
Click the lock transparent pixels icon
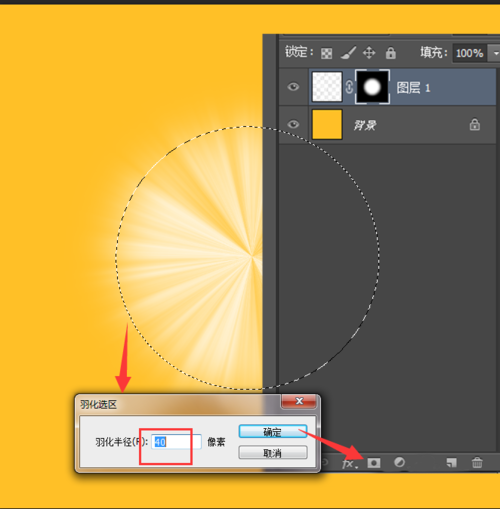[326, 53]
